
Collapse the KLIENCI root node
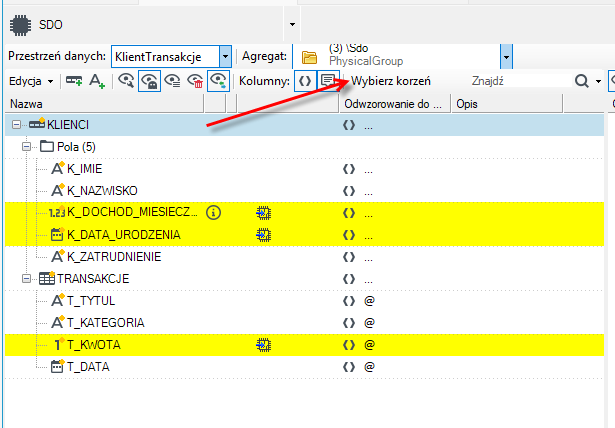click(x=16, y=125)
